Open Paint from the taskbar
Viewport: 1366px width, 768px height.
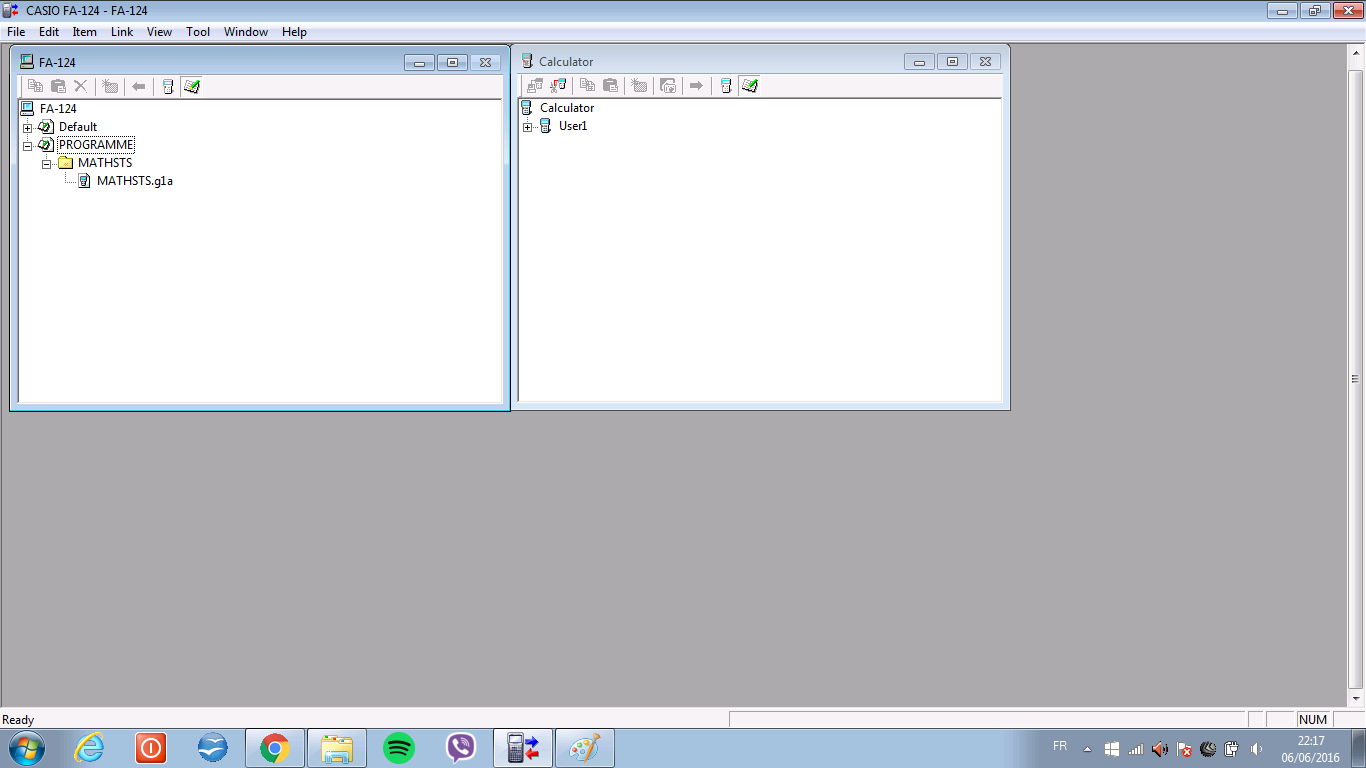[x=585, y=748]
